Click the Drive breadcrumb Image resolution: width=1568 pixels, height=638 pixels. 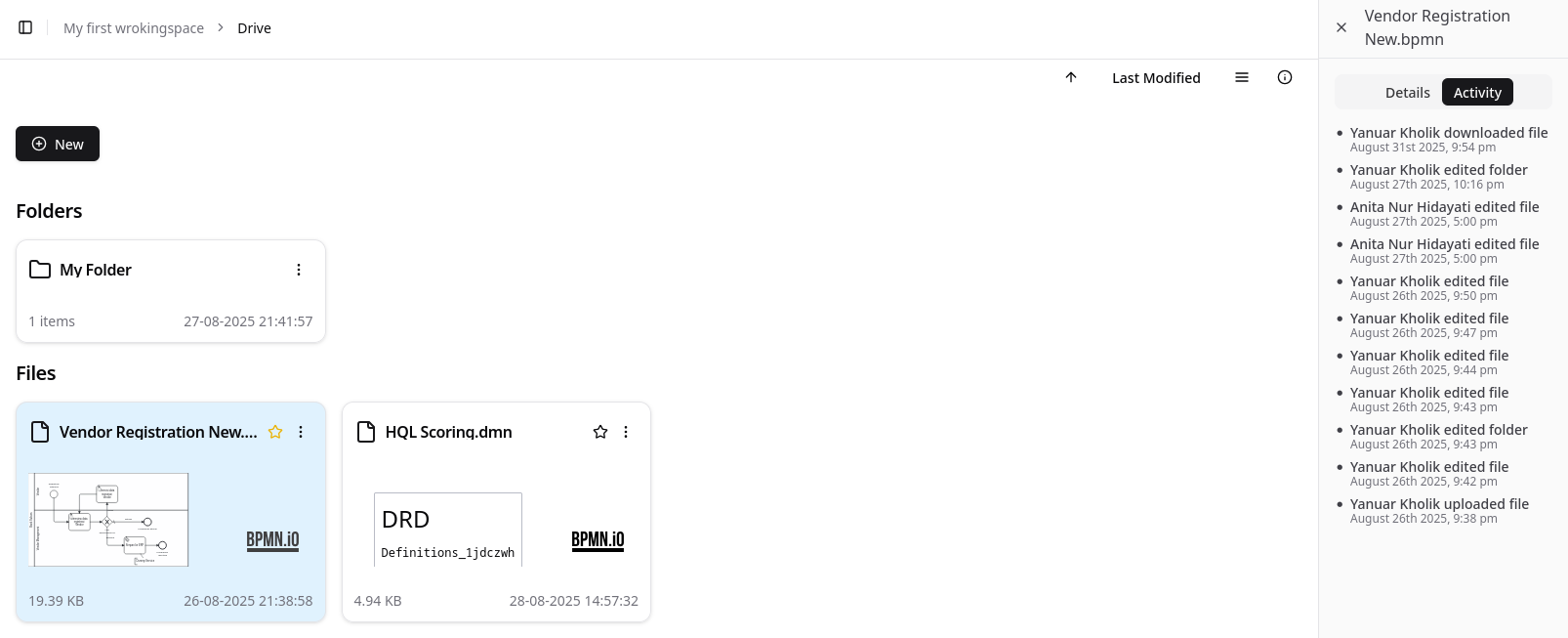click(x=254, y=28)
